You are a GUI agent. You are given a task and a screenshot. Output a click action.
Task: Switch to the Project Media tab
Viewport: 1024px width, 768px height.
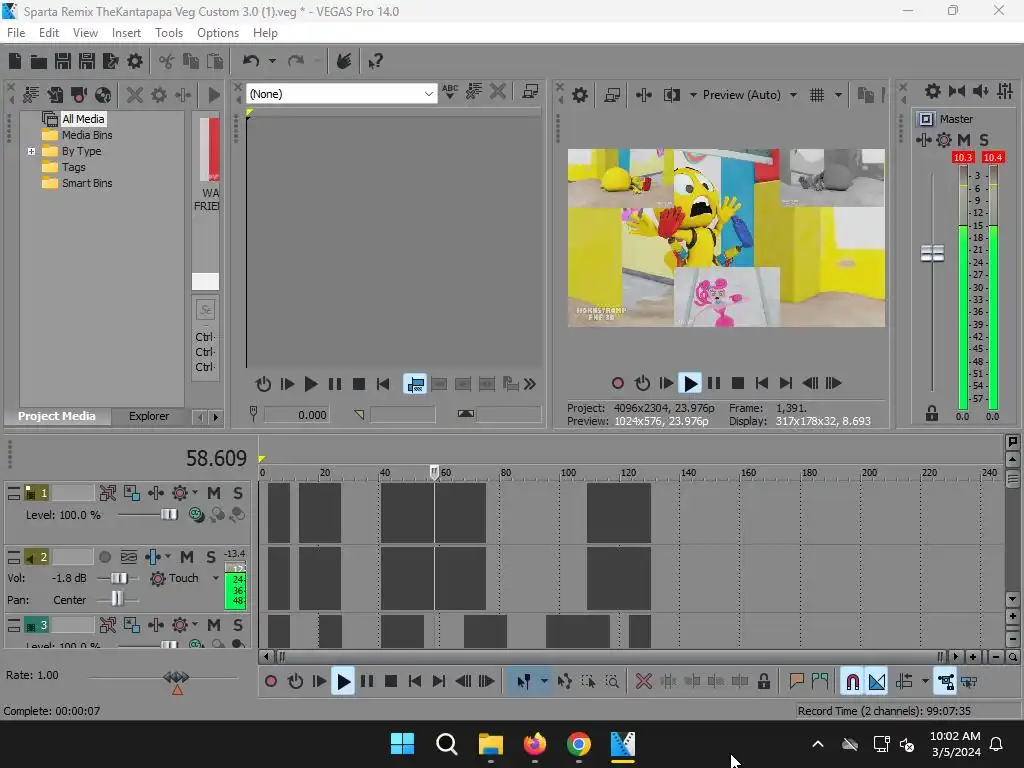tap(57, 417)
